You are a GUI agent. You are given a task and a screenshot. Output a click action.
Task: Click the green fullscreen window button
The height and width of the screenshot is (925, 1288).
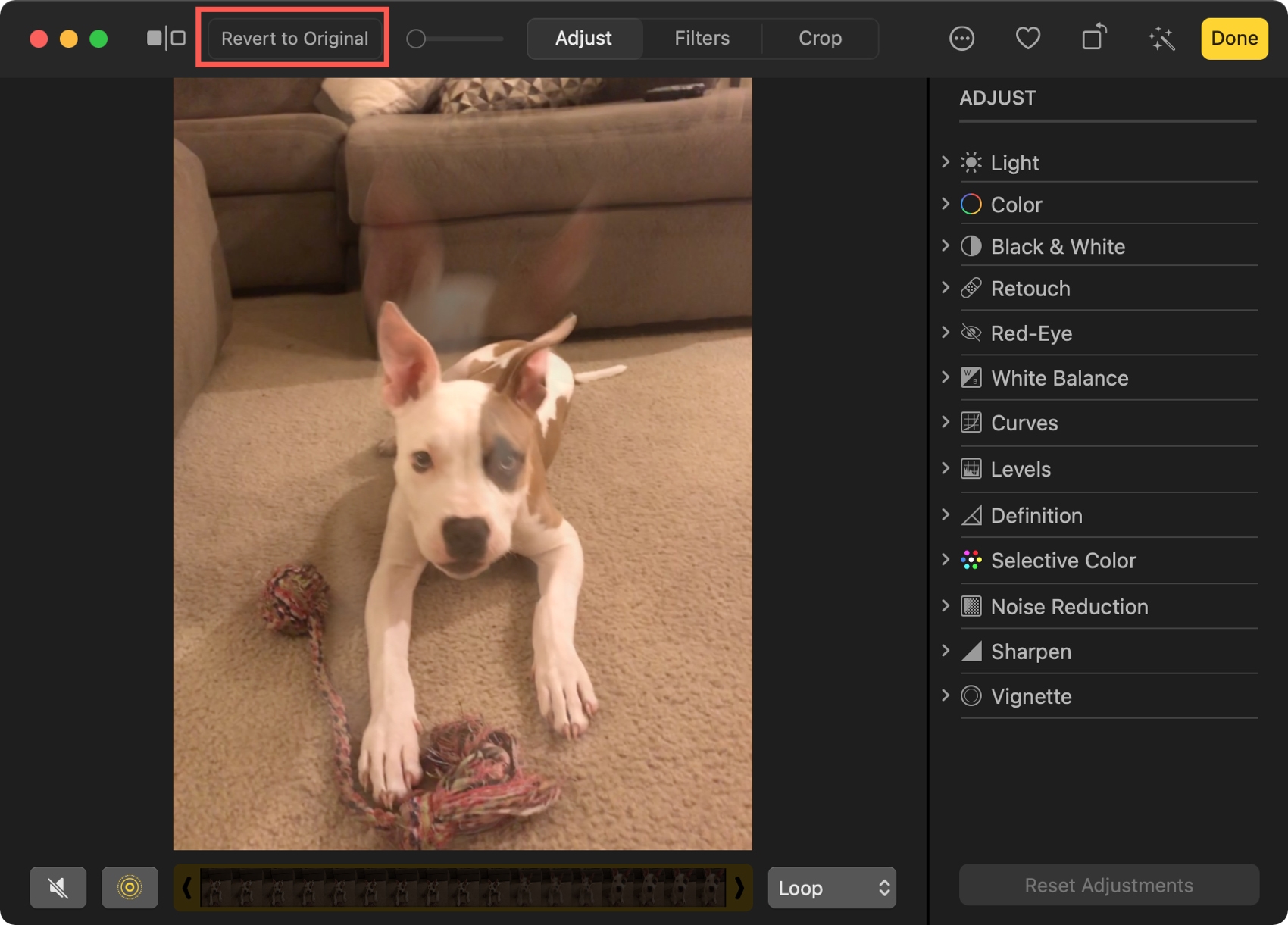point(98,39)
